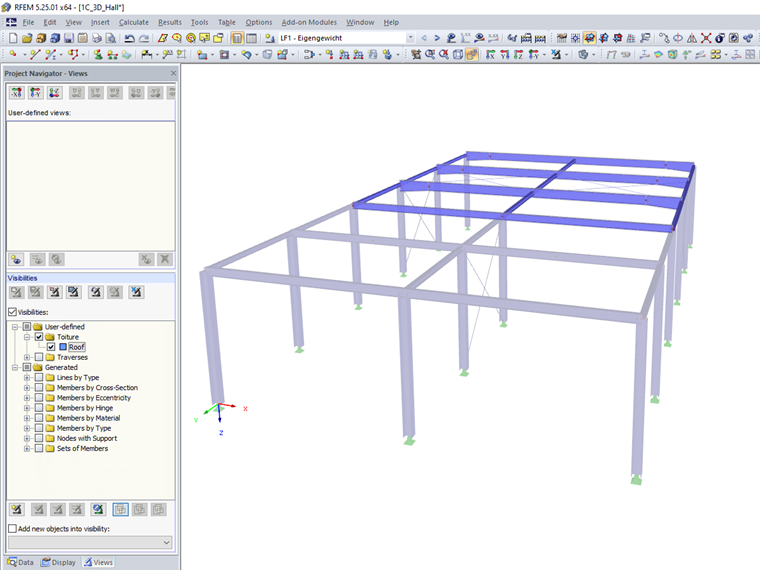Screen dimensions: 760x570
Task: Close the Project Navigator panel
Action: 174,73
